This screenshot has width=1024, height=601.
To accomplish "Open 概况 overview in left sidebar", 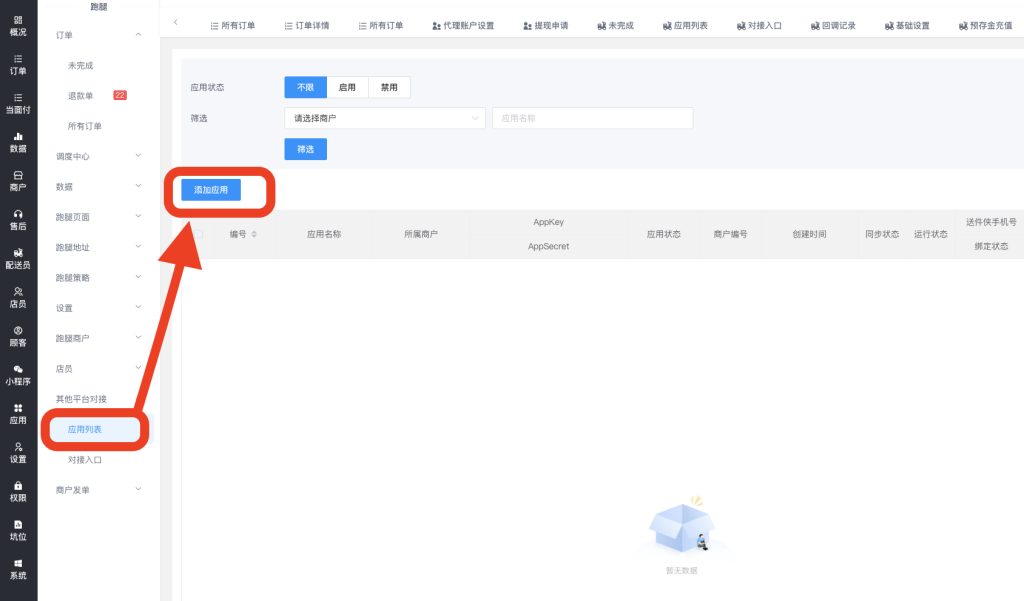I will [18, 25].
